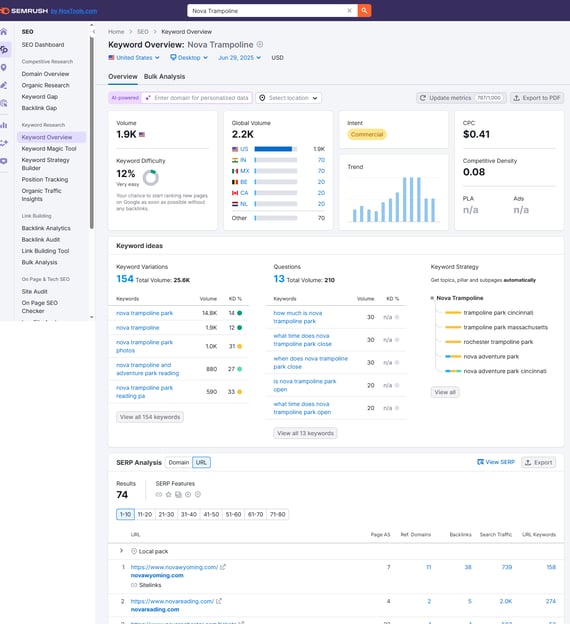Select results page 1-10
Image resolution: width=570 pixels, height=624 pixels.
[125, 514]
